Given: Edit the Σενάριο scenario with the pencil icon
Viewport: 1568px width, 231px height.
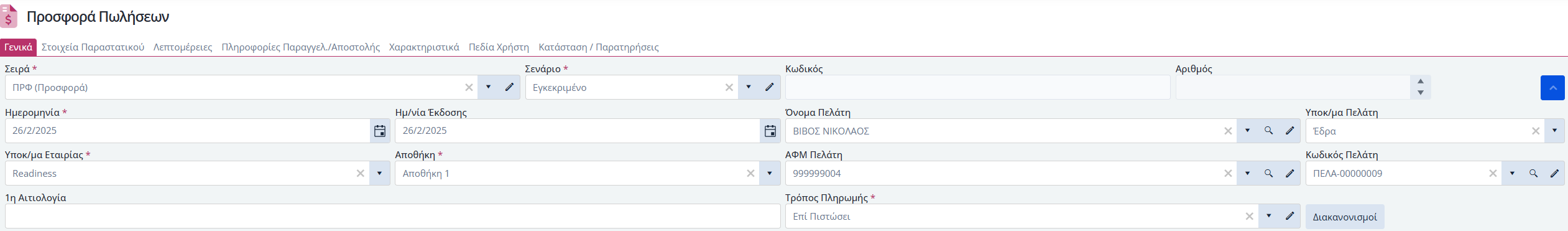Looking at the screenshot, I should pos(769,87).
